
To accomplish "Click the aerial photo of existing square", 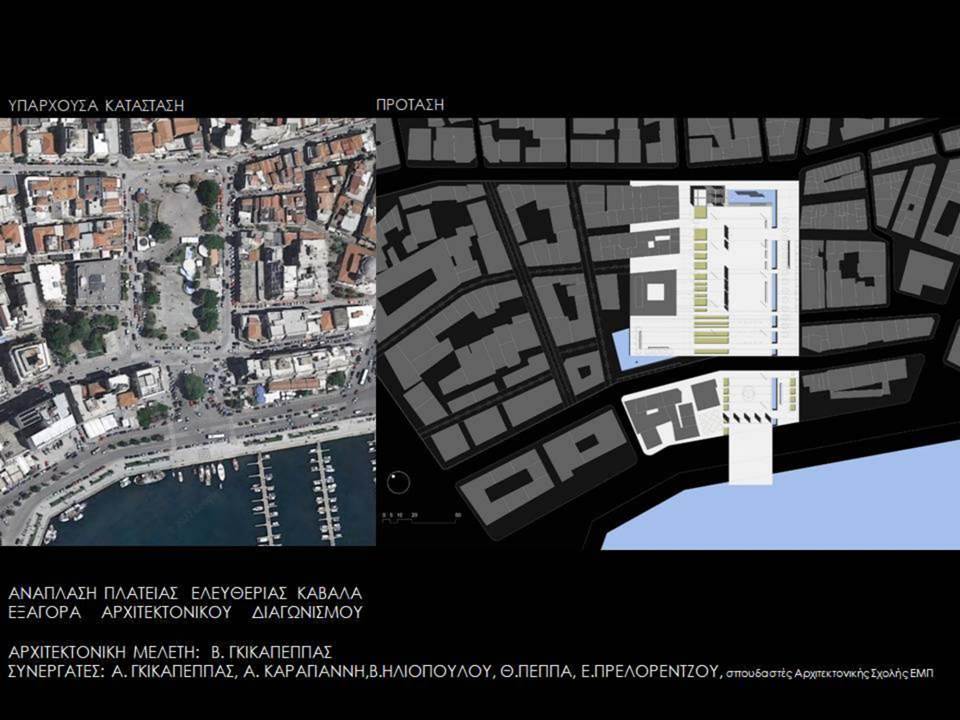I will tap(188, 331).
